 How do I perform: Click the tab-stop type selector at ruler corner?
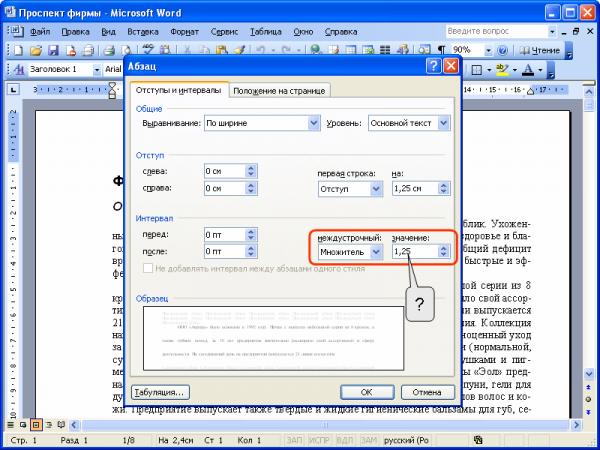14,90
